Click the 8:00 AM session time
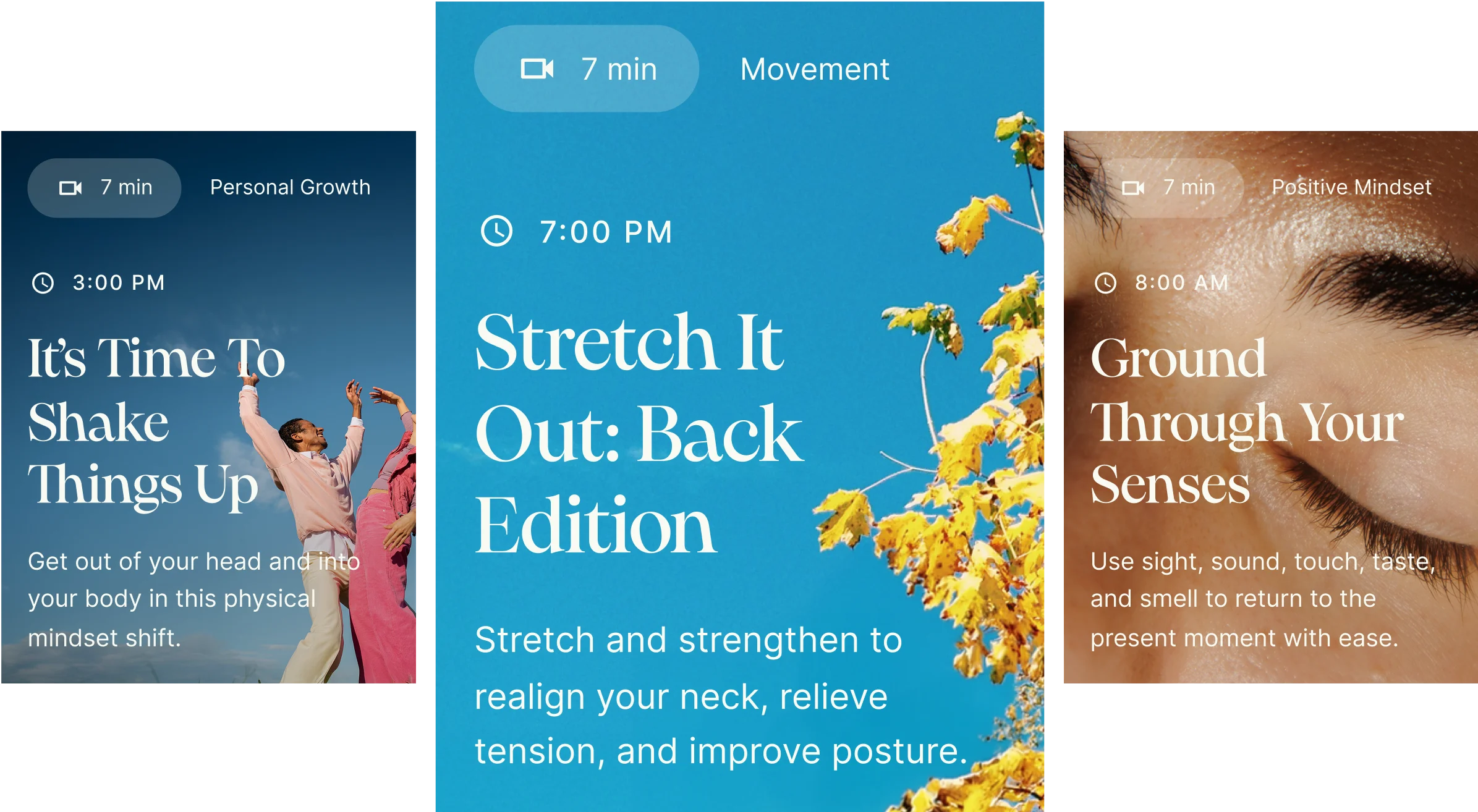The width and height of the screenshot is (1478, 812). coord(1181,283)
